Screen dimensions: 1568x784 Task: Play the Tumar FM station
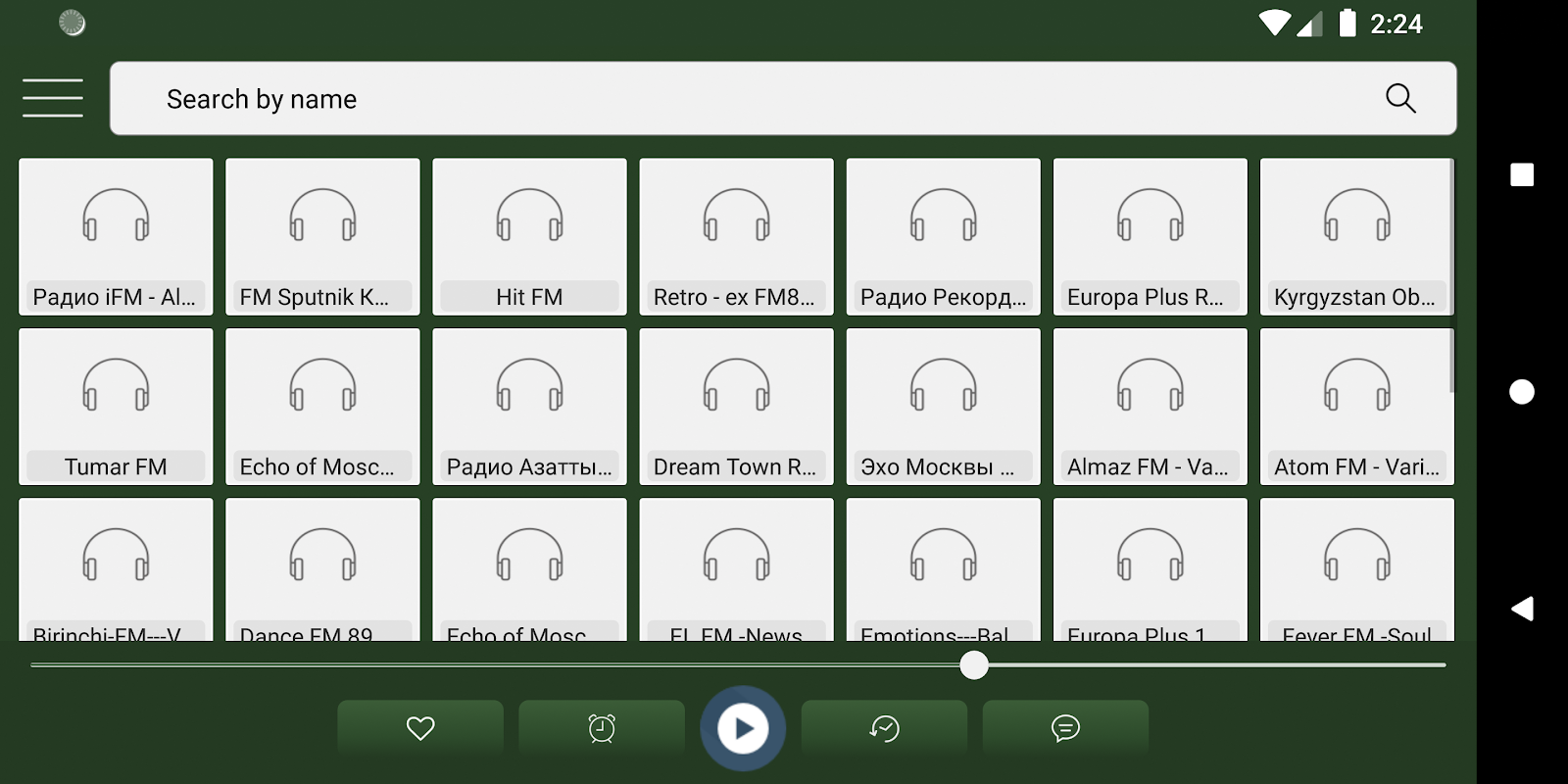116,407
